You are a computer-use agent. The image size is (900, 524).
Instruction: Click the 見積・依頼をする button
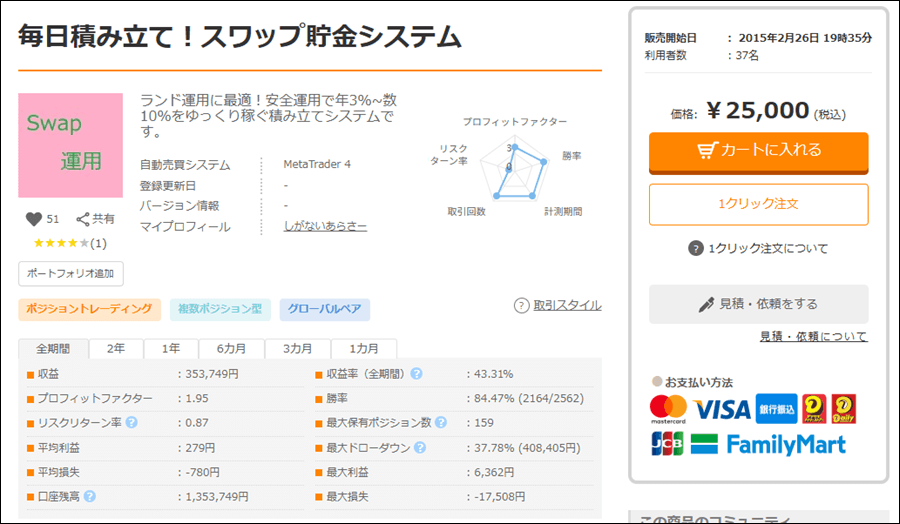coord(758,304)
